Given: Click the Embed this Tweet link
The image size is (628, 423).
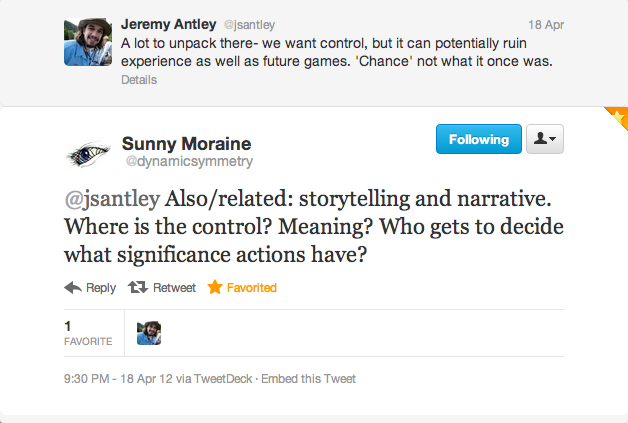Looking at the screenshot, I should 308,379.
